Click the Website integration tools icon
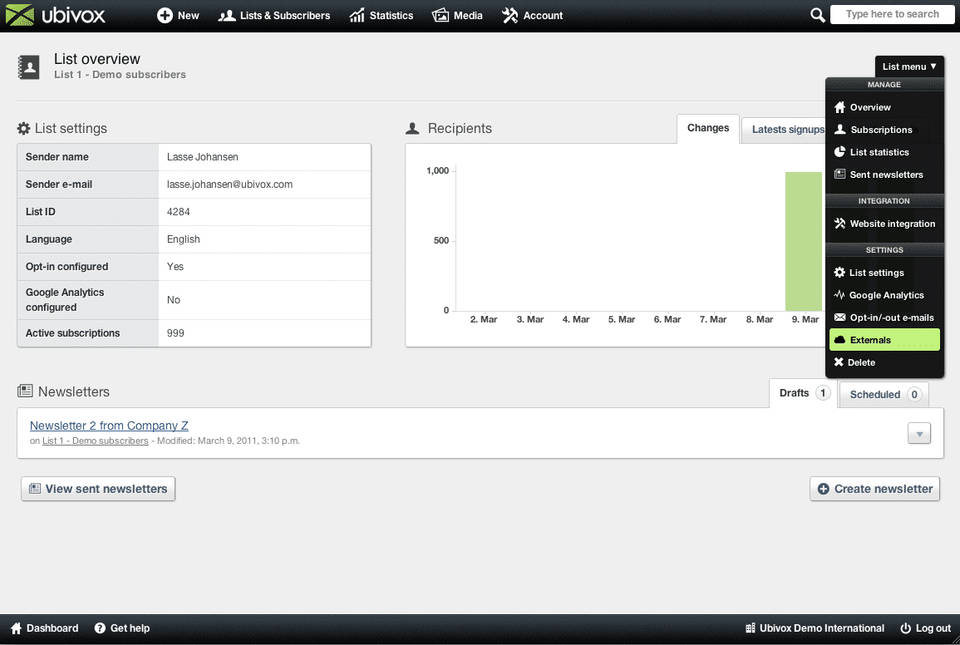Viewport: 960px width, 645px height. (x=839, y=223)
